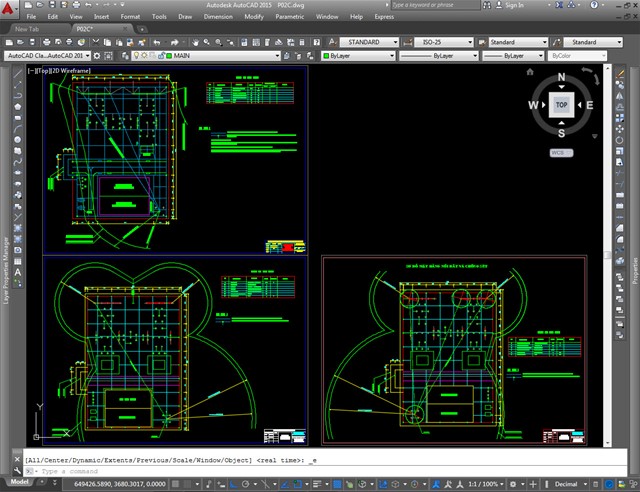Select the Table tool

tap(18, 261)
